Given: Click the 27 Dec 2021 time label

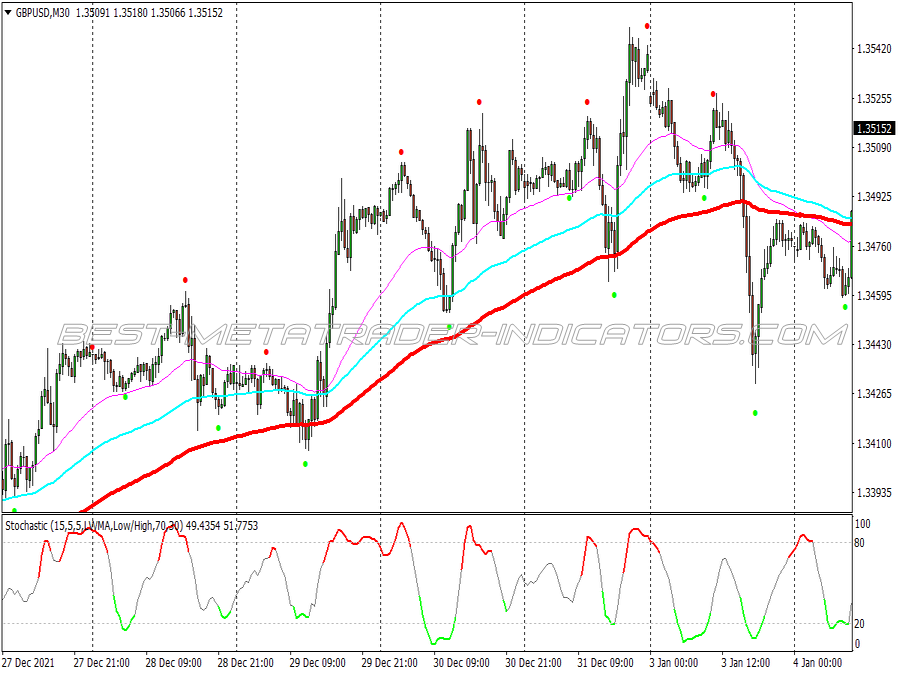Looking at the screenshot, I should [x=28, y=662].
